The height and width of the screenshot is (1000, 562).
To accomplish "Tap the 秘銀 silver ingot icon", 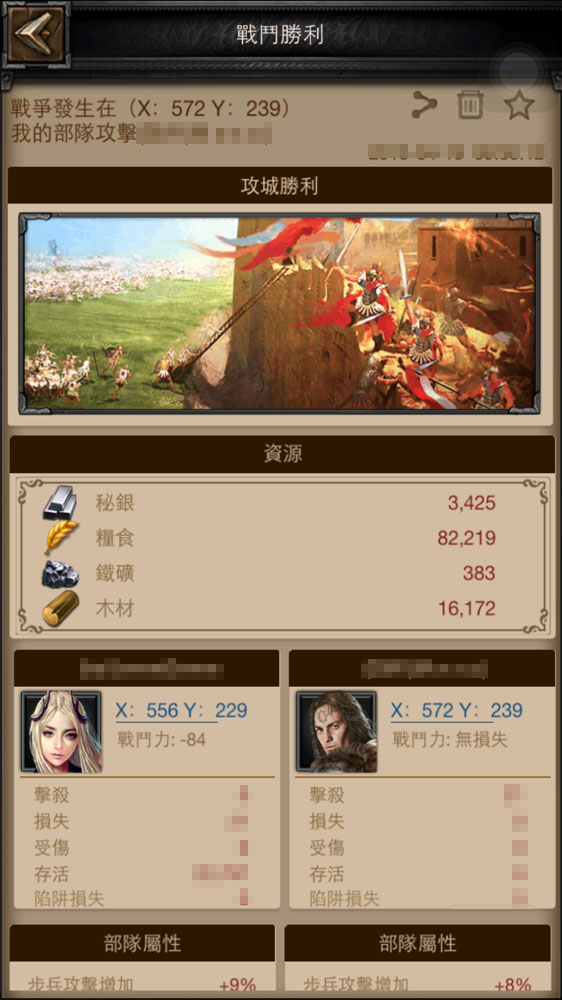I will point(60,503).
